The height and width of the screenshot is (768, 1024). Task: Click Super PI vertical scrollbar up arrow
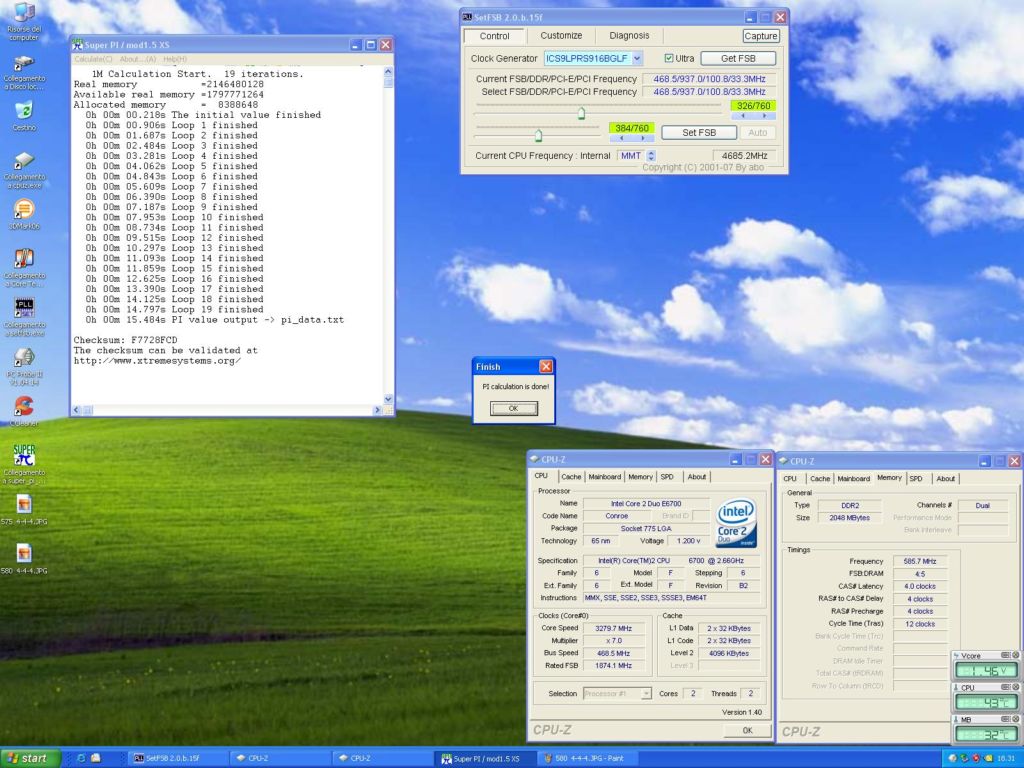(389, 71)
